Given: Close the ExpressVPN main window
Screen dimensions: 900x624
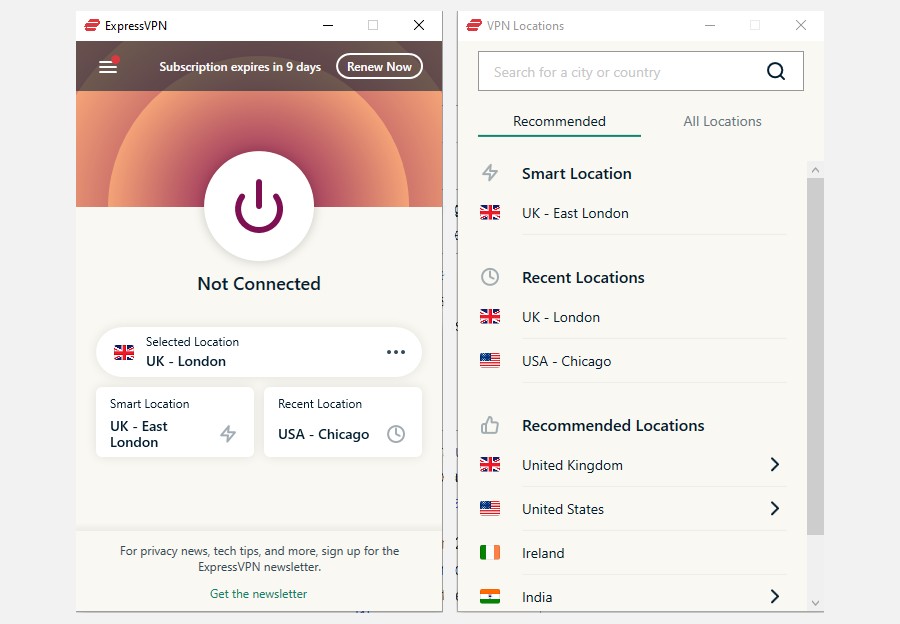Looking at the screenshot, I should tap(419, 25).
